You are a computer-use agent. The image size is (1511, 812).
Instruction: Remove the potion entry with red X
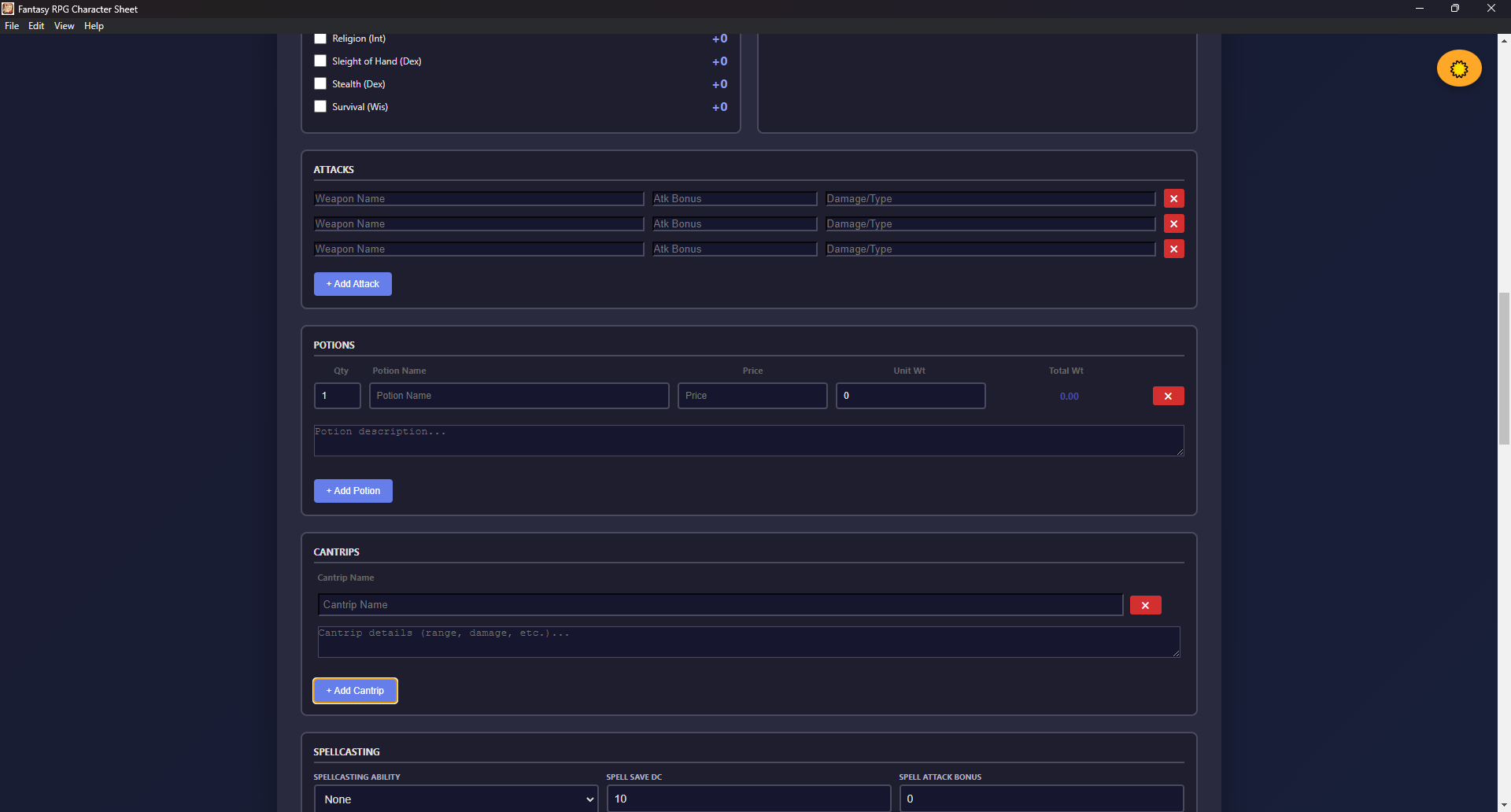pos(1168,397)
